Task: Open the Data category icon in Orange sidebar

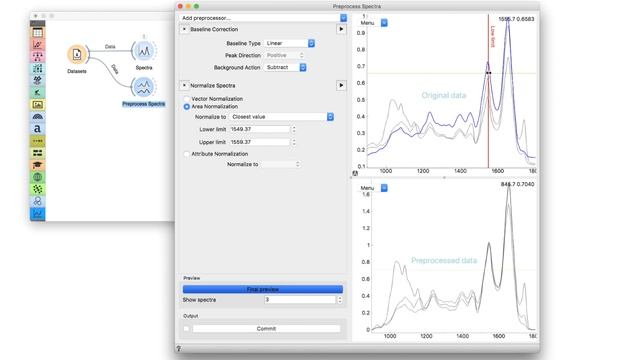Action: click(38, 33)
